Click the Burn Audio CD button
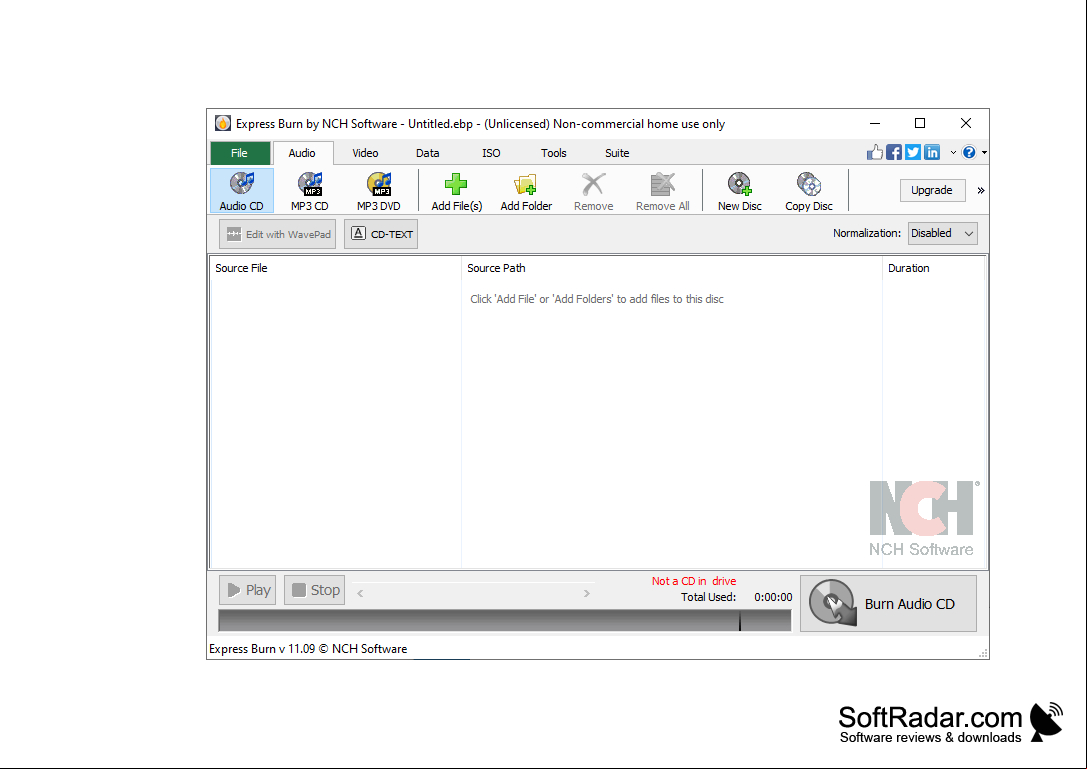 point(888,603)
